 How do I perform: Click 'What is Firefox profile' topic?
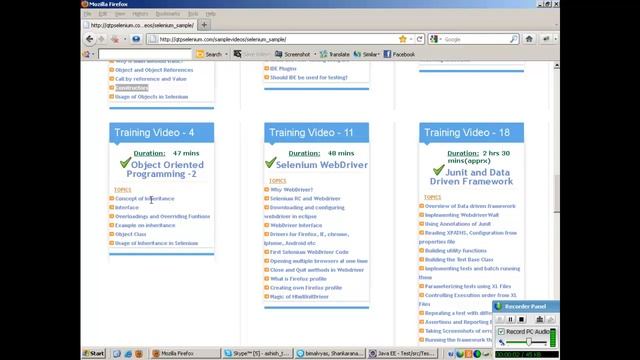298,279
